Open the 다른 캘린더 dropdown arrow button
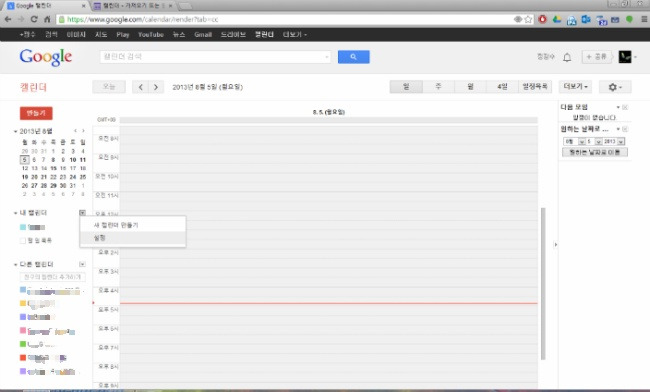 click(82, 264)
